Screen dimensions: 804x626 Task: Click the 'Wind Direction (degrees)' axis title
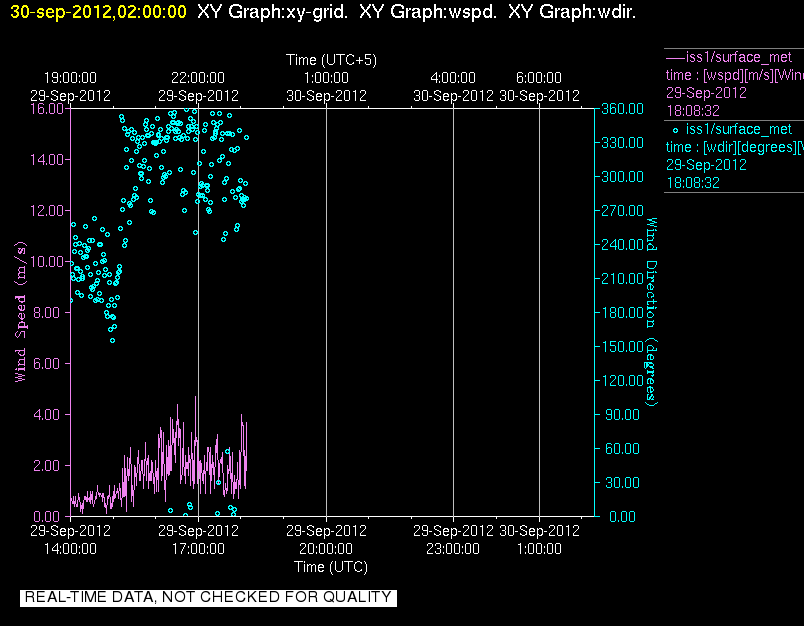tap(651, 312)
